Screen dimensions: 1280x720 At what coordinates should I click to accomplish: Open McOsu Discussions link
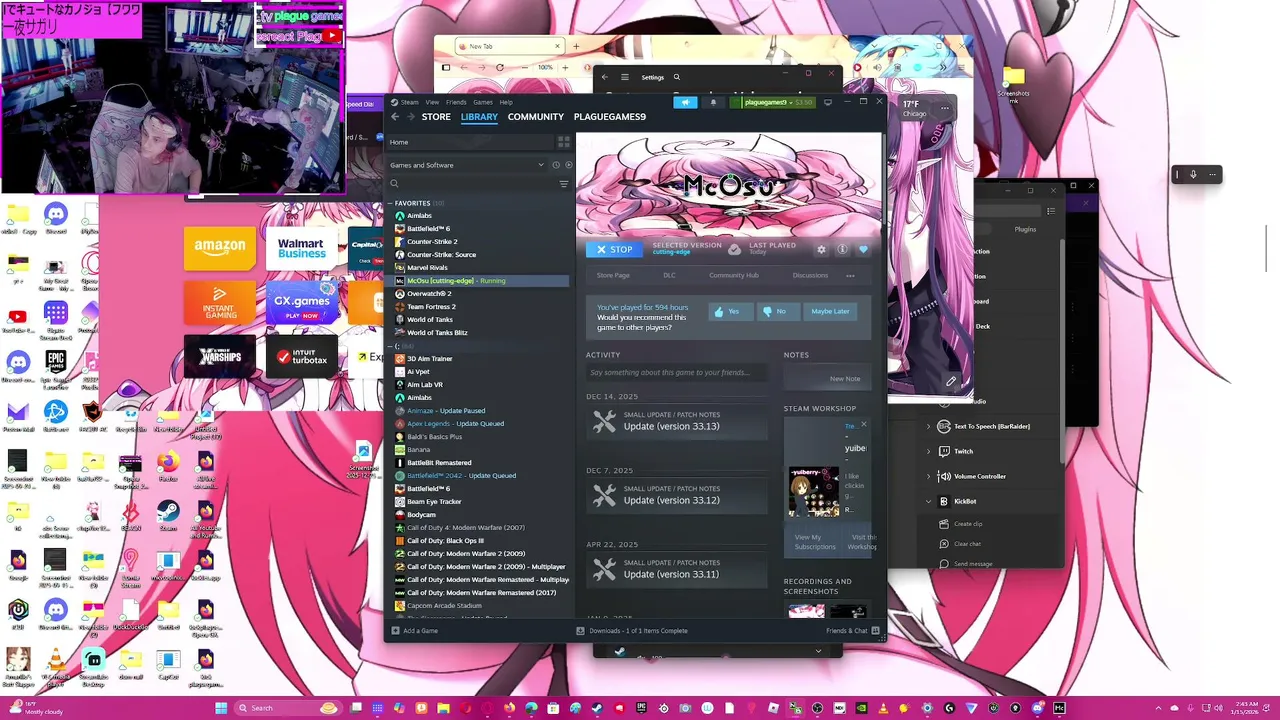(x=810, y=276)
